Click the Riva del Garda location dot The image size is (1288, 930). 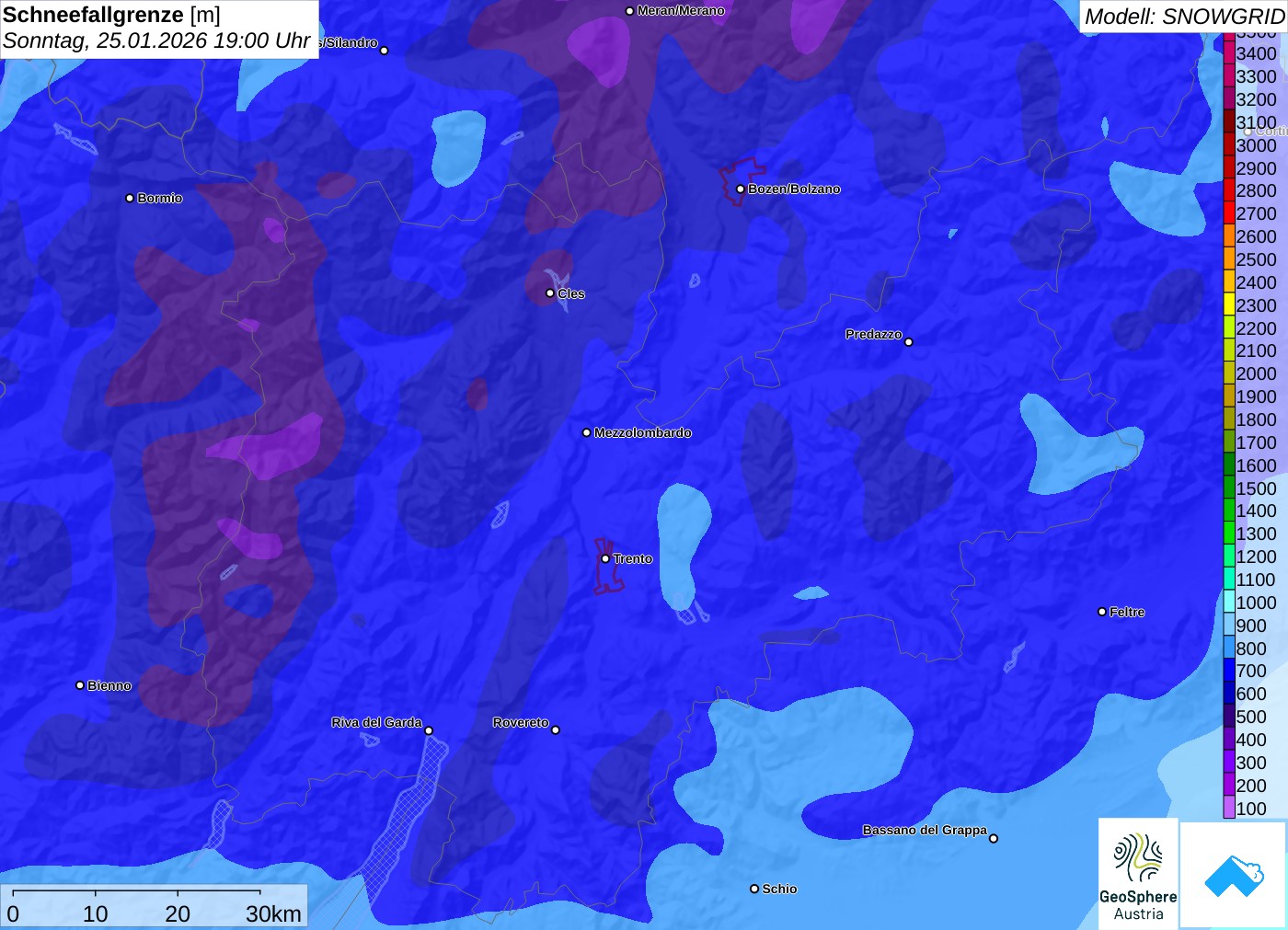pyautogui.click(x=429, y=731)
